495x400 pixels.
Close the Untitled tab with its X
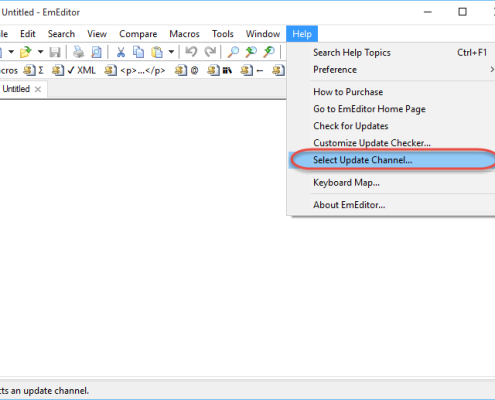tap(38, 89)
